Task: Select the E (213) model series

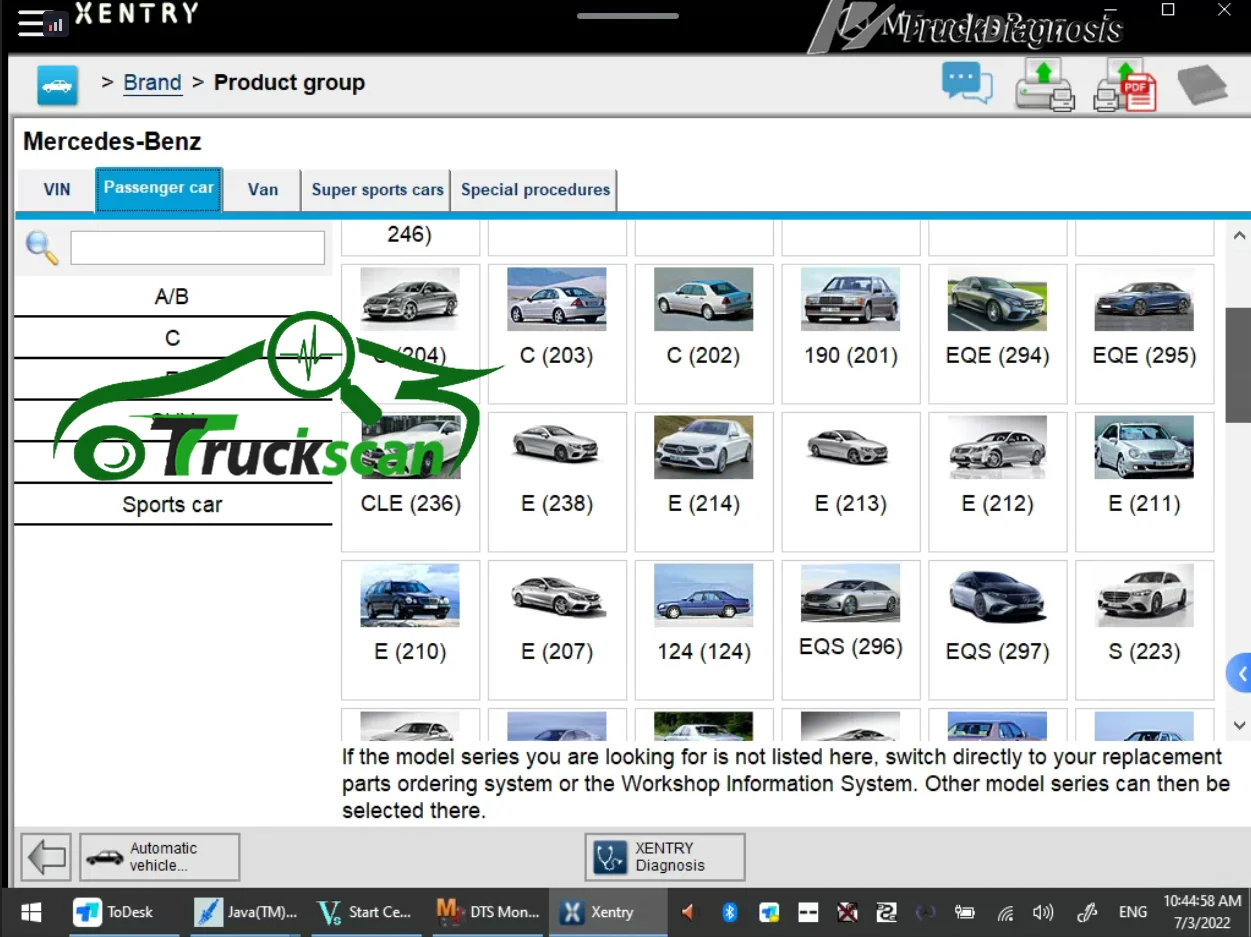Action: 851,482
